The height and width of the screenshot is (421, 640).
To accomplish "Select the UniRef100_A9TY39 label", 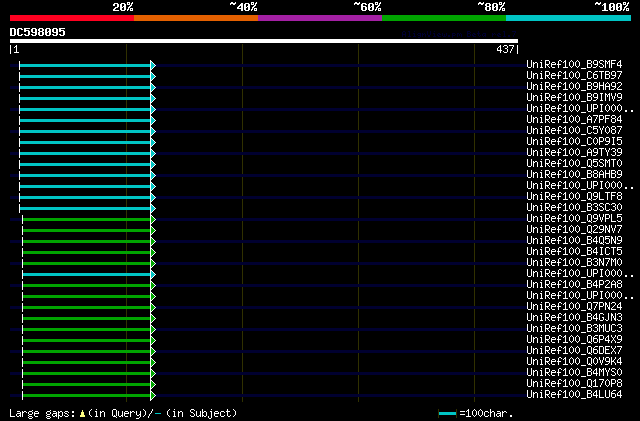I will click(x=574, y=153).
